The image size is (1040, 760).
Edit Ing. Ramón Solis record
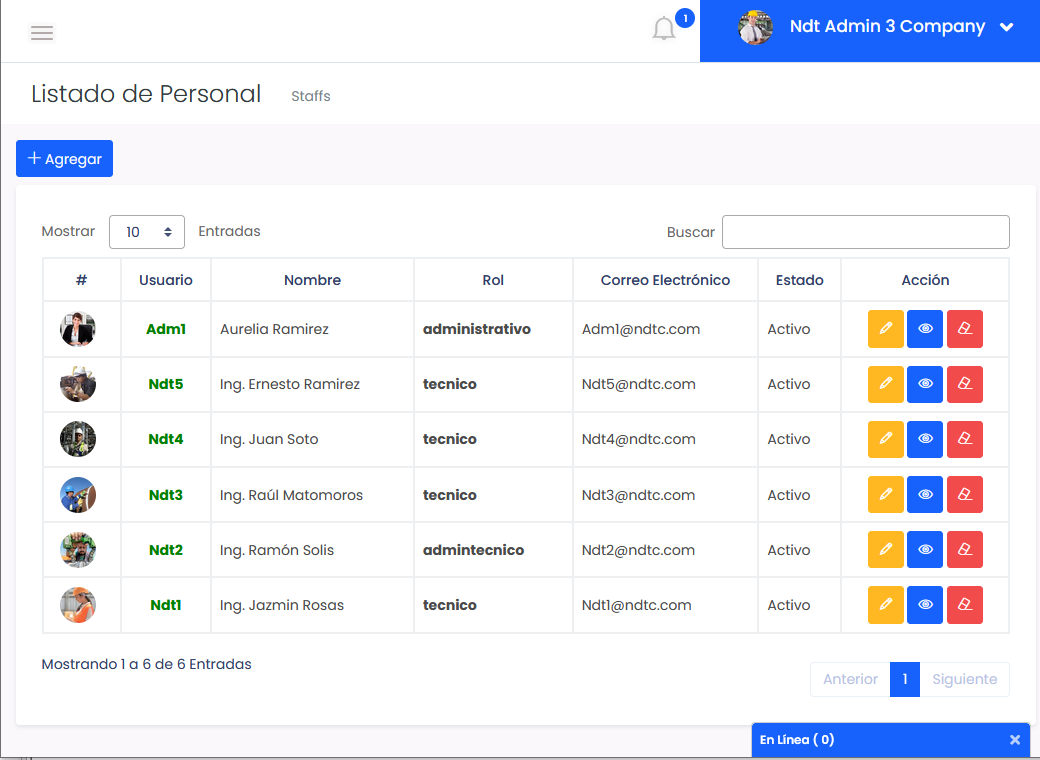[x=885, y=550]
